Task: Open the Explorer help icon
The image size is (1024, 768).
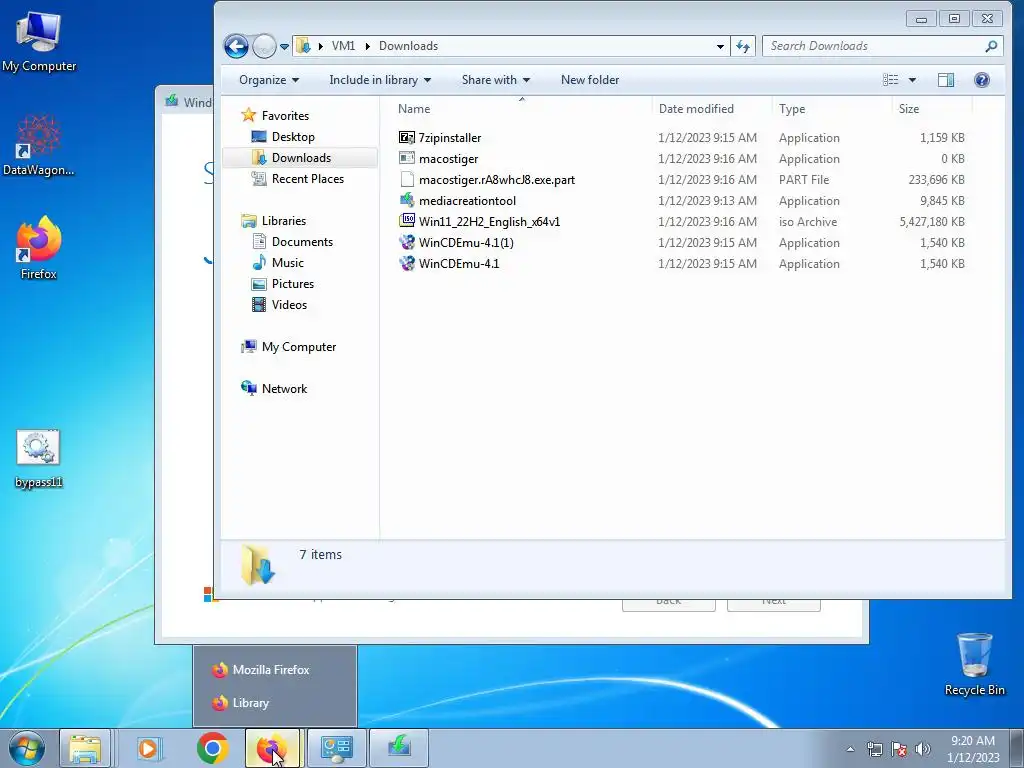Action: pyautogui.click(x=982, y=80)
